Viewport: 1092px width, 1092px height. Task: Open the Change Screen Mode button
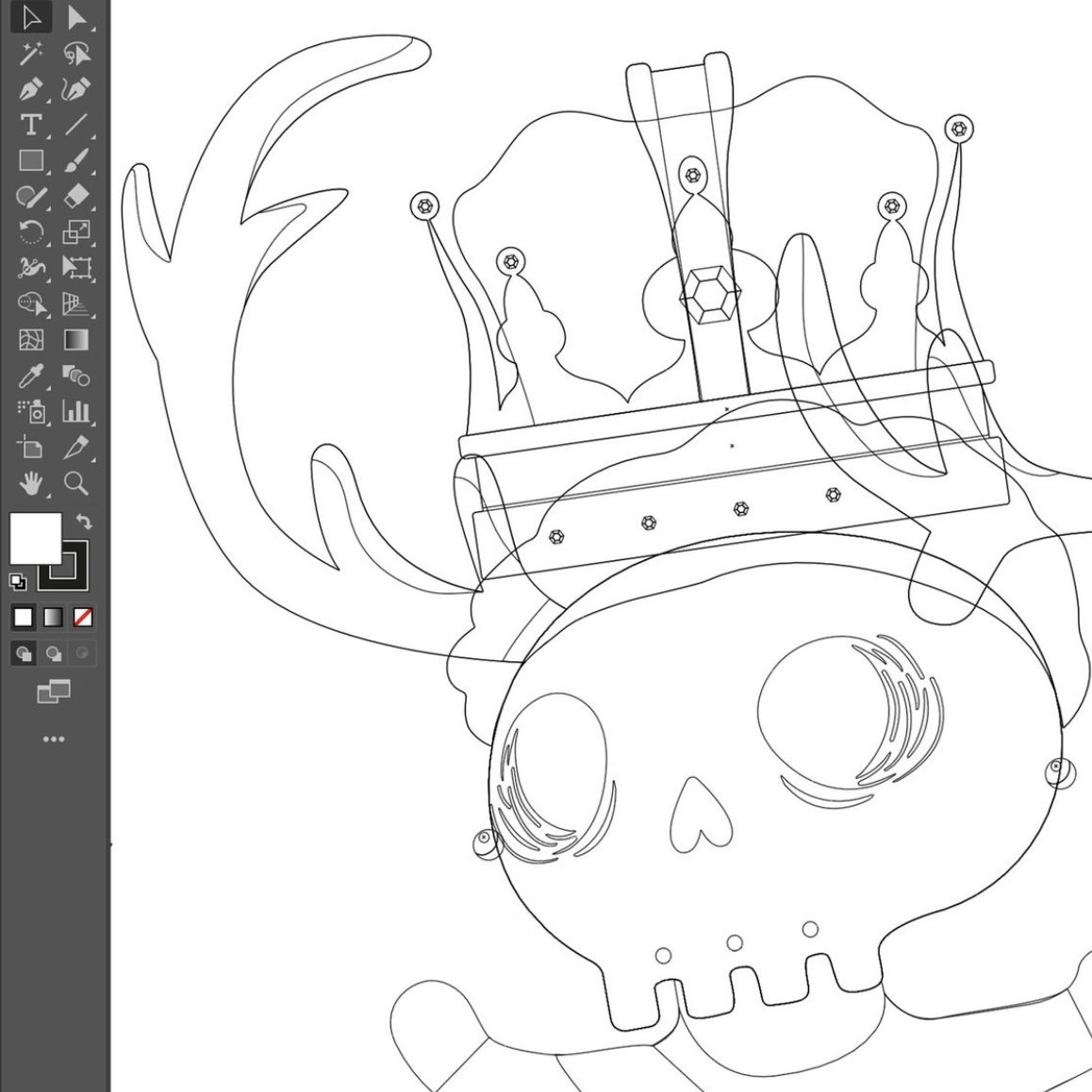(x=54, y=691)
